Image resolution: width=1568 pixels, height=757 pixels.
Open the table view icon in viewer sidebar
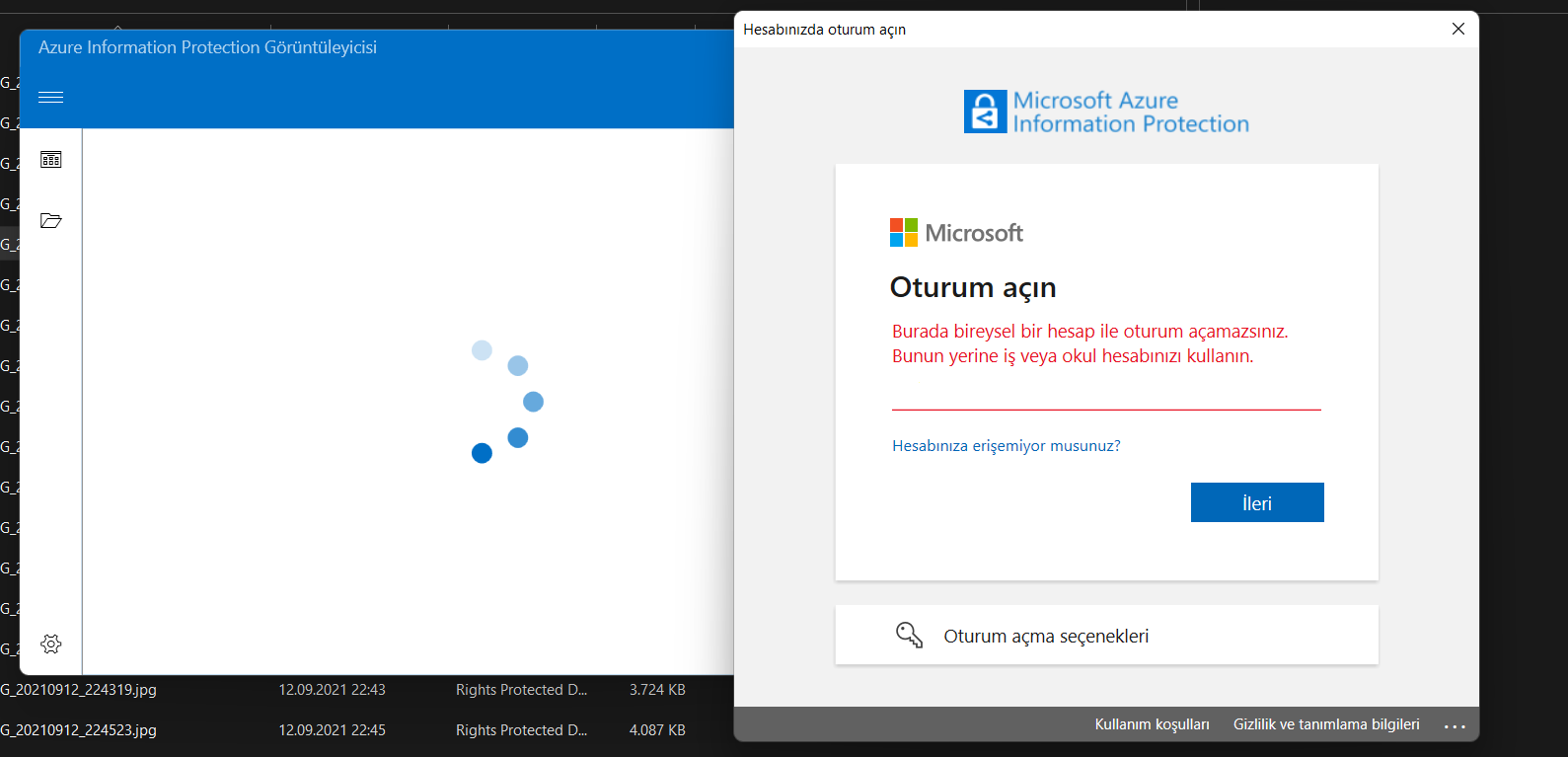51,160
